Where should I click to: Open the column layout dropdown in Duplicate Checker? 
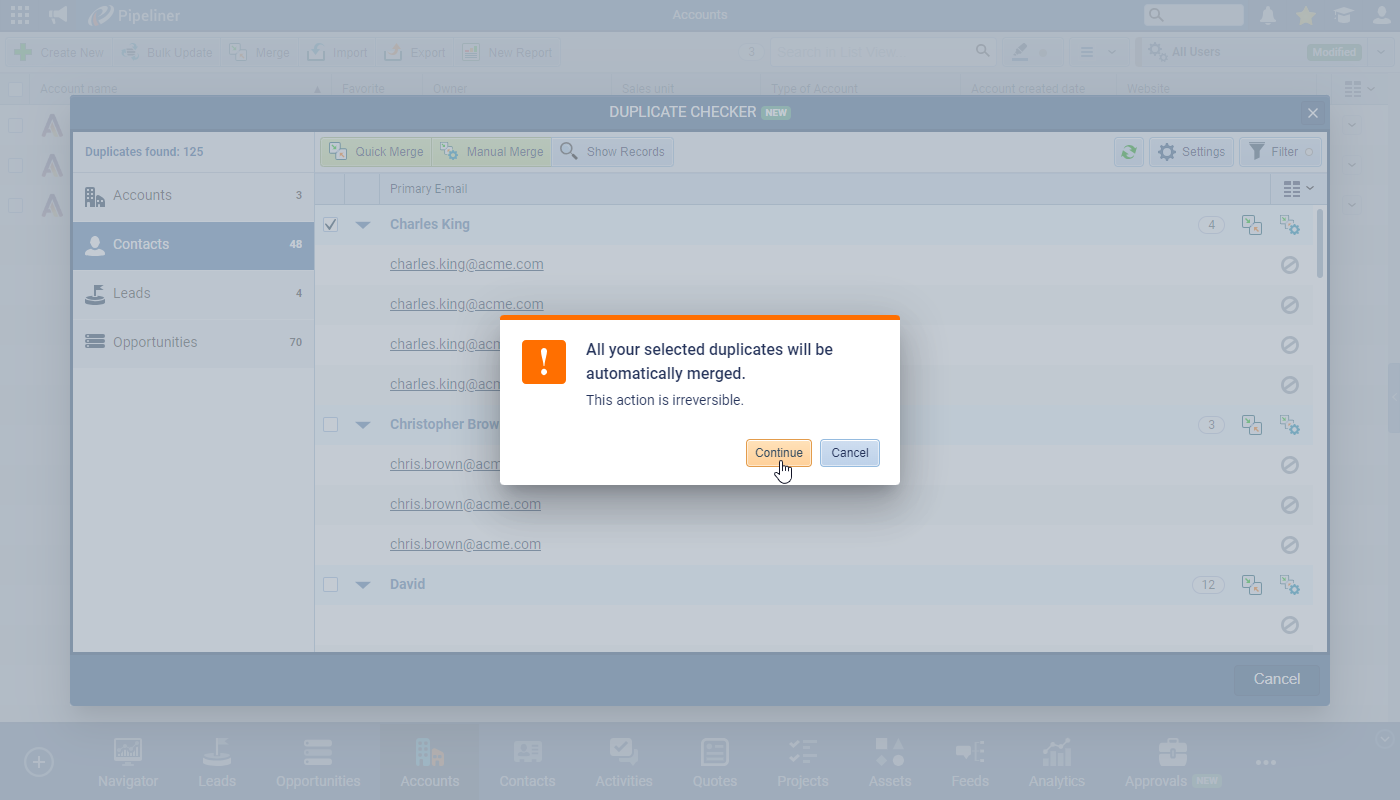coord(1298,188)
